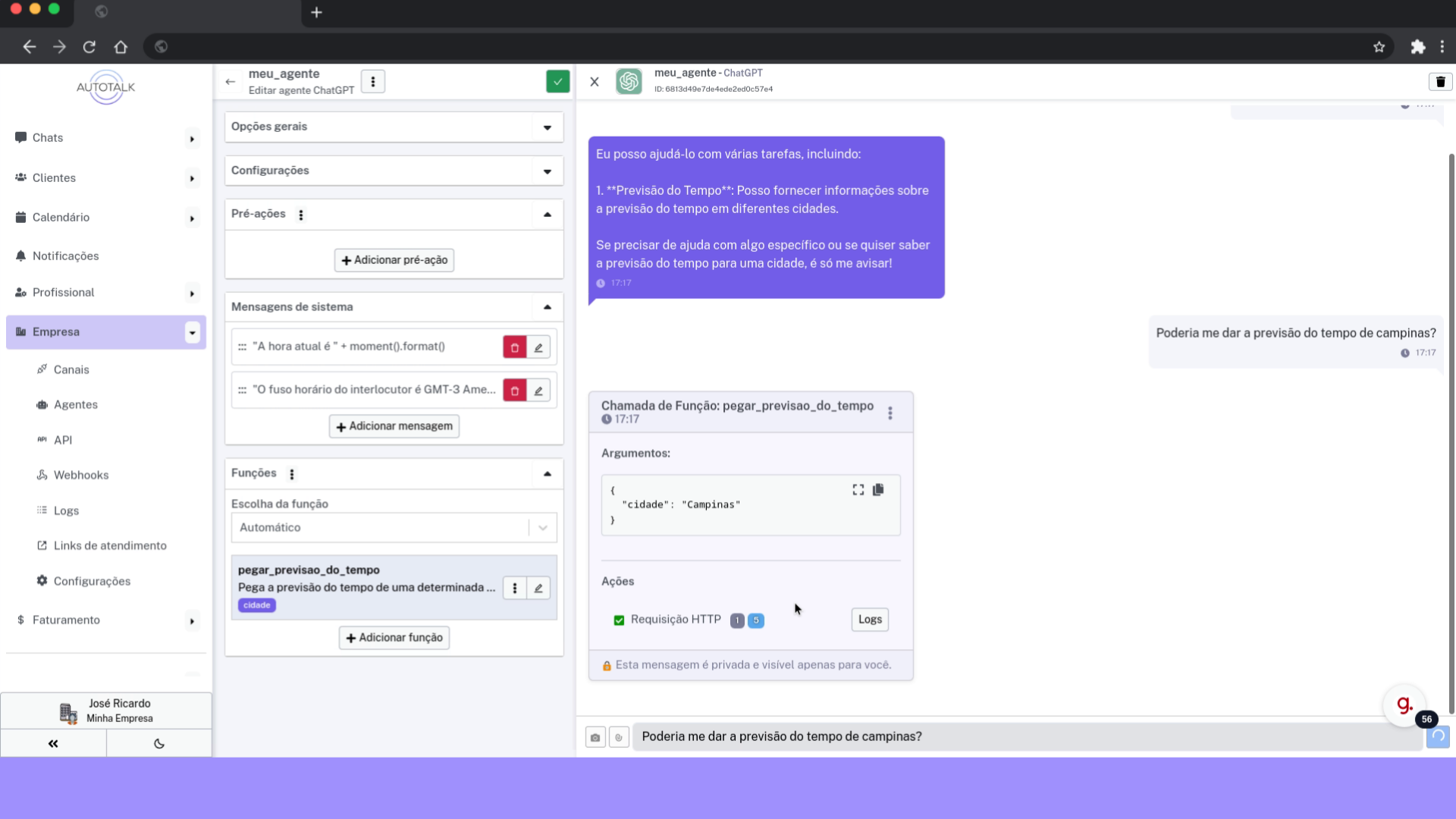Open the meu_agente header options menu
1456x819 pixels.
coord(372,82)
